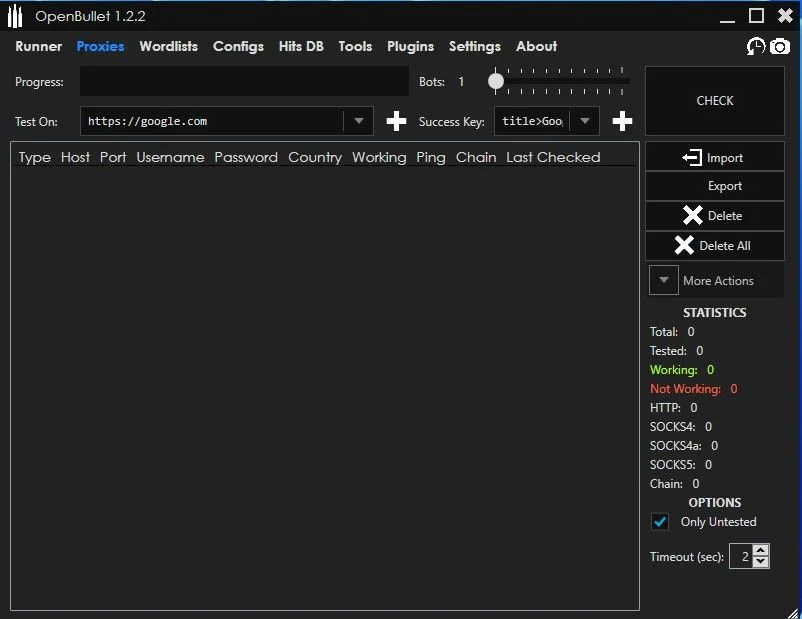The height and width of the screenshot is (619, 802).
Task: Click the 'SOCKS4a:' statistic label
Action: [676, 446]
